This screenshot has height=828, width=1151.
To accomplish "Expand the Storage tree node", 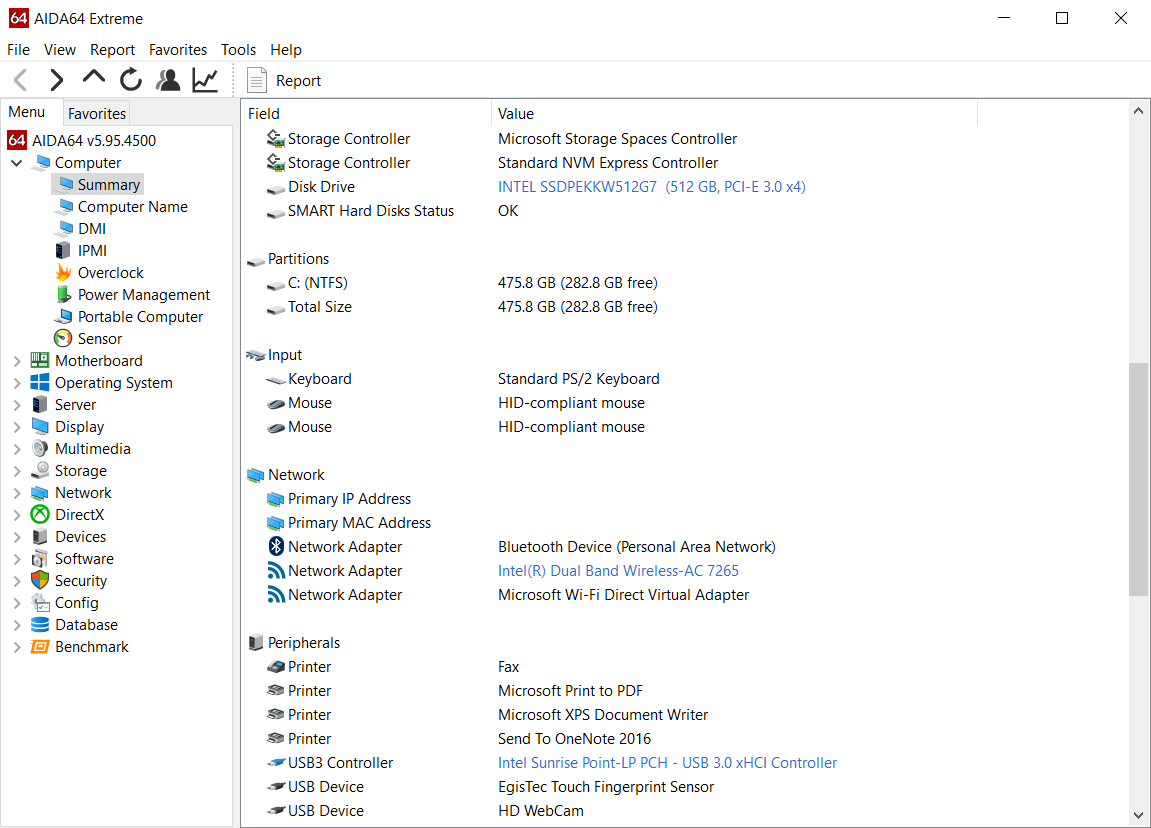I will pos(17,471).
